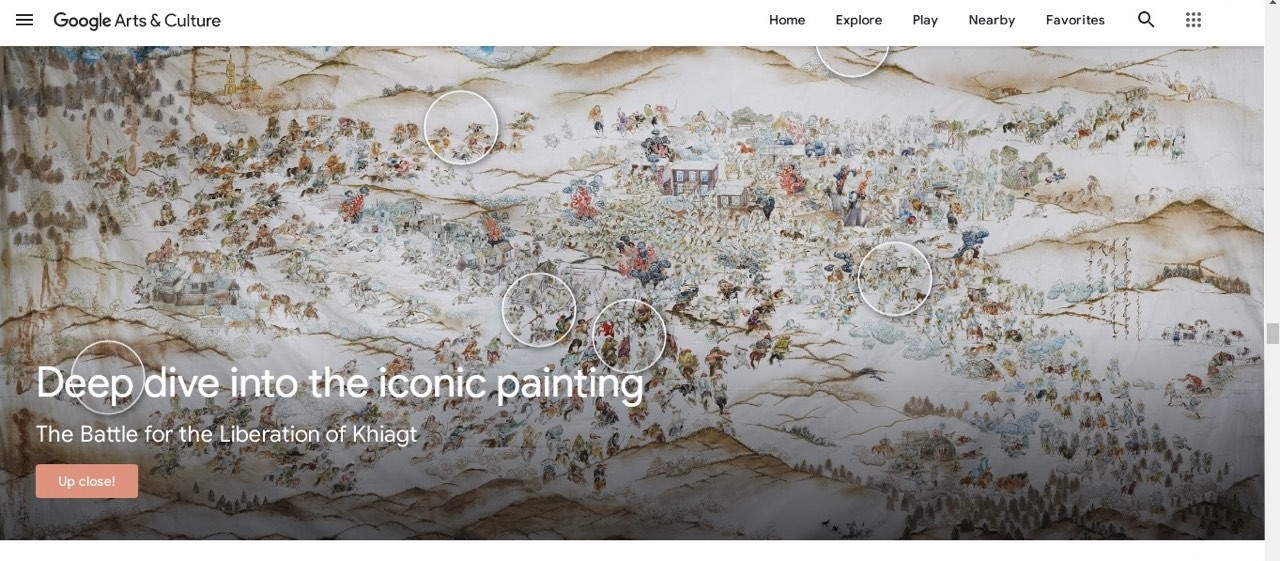This screenshot has width=1280, height=561.
Task: Click the page's vertical scrollbar thumb
Action: tap(1272, 334)
